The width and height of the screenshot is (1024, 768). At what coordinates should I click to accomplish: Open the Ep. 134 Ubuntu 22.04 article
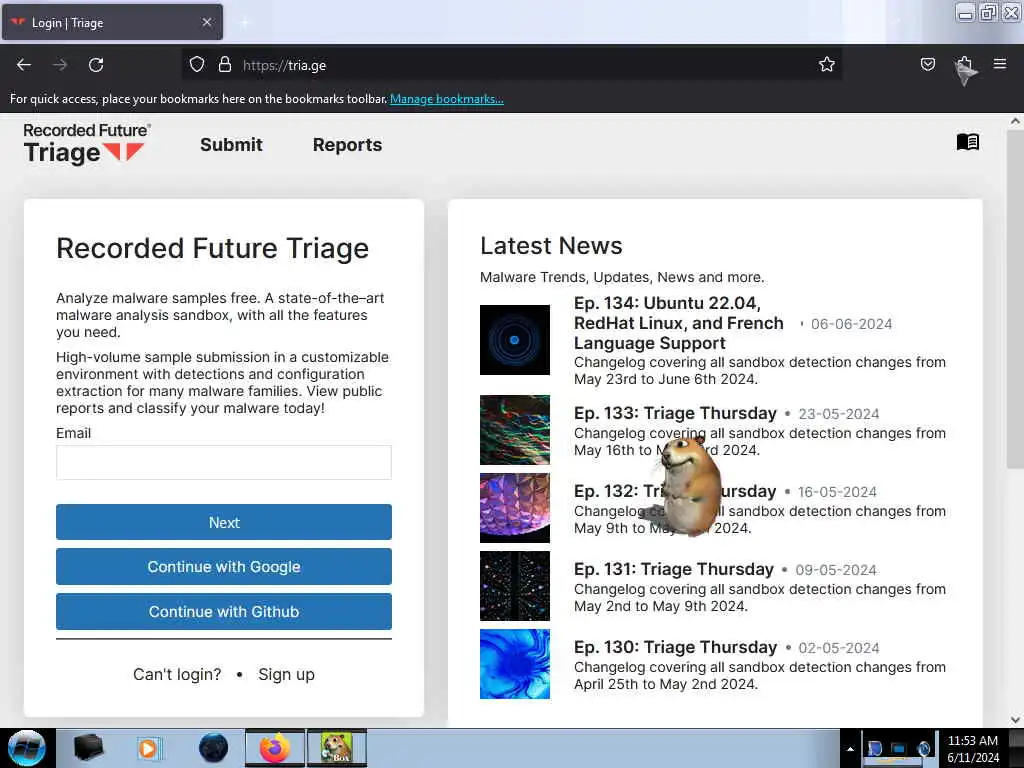pos(679,323)
